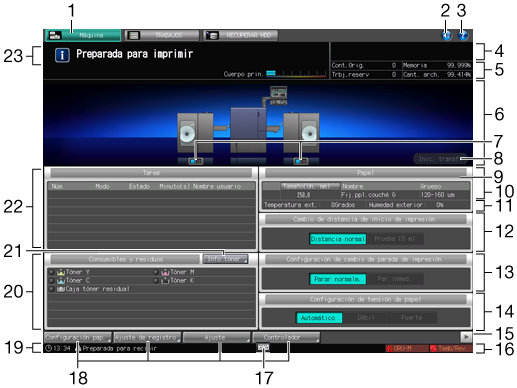
Task: Click the Caja tóner residual icon
Action: click(61, 289)
